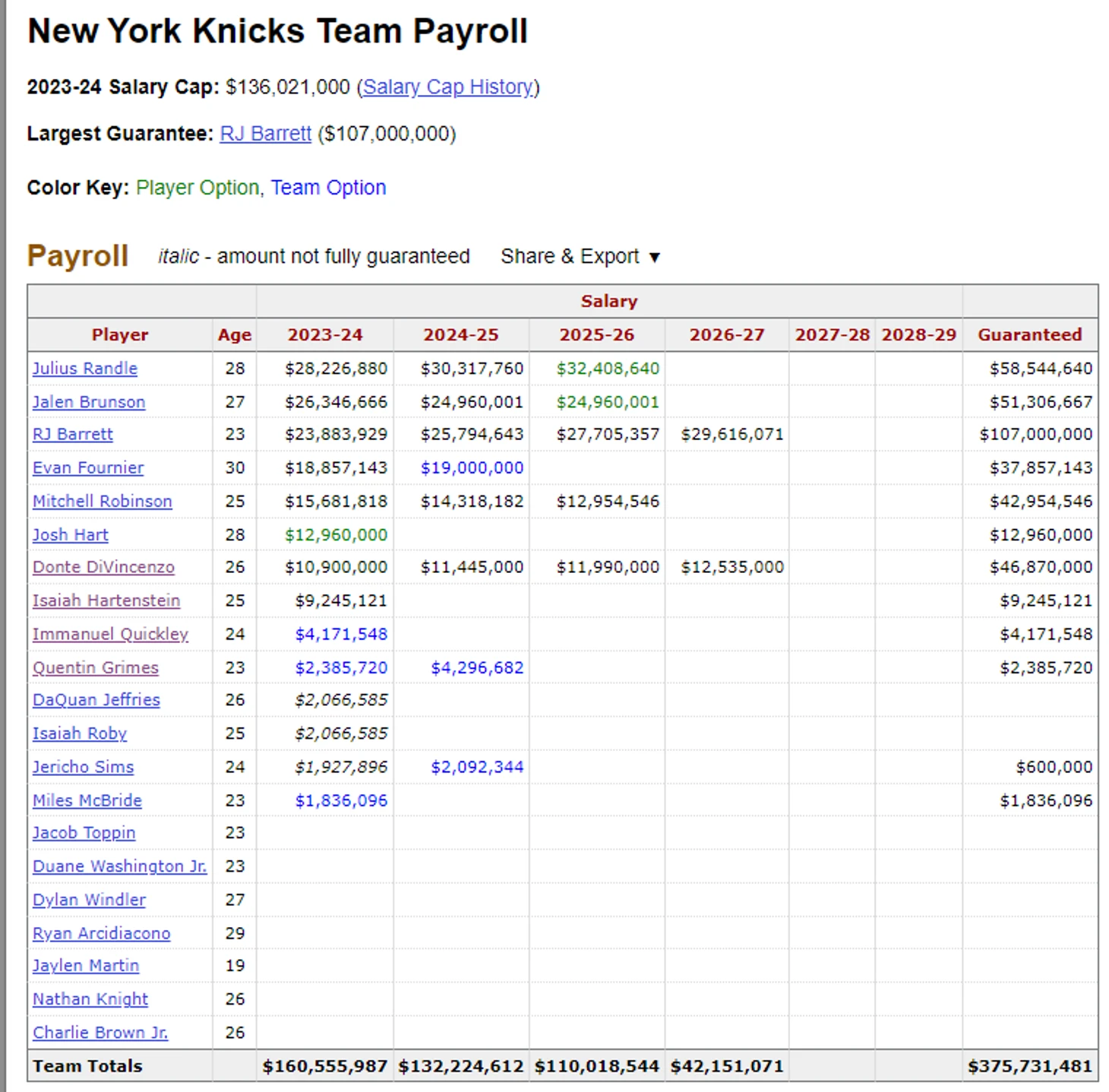Open Jalen Brunson's player page
This screenshot has height=1092, width=1109.
pos(89,402)
